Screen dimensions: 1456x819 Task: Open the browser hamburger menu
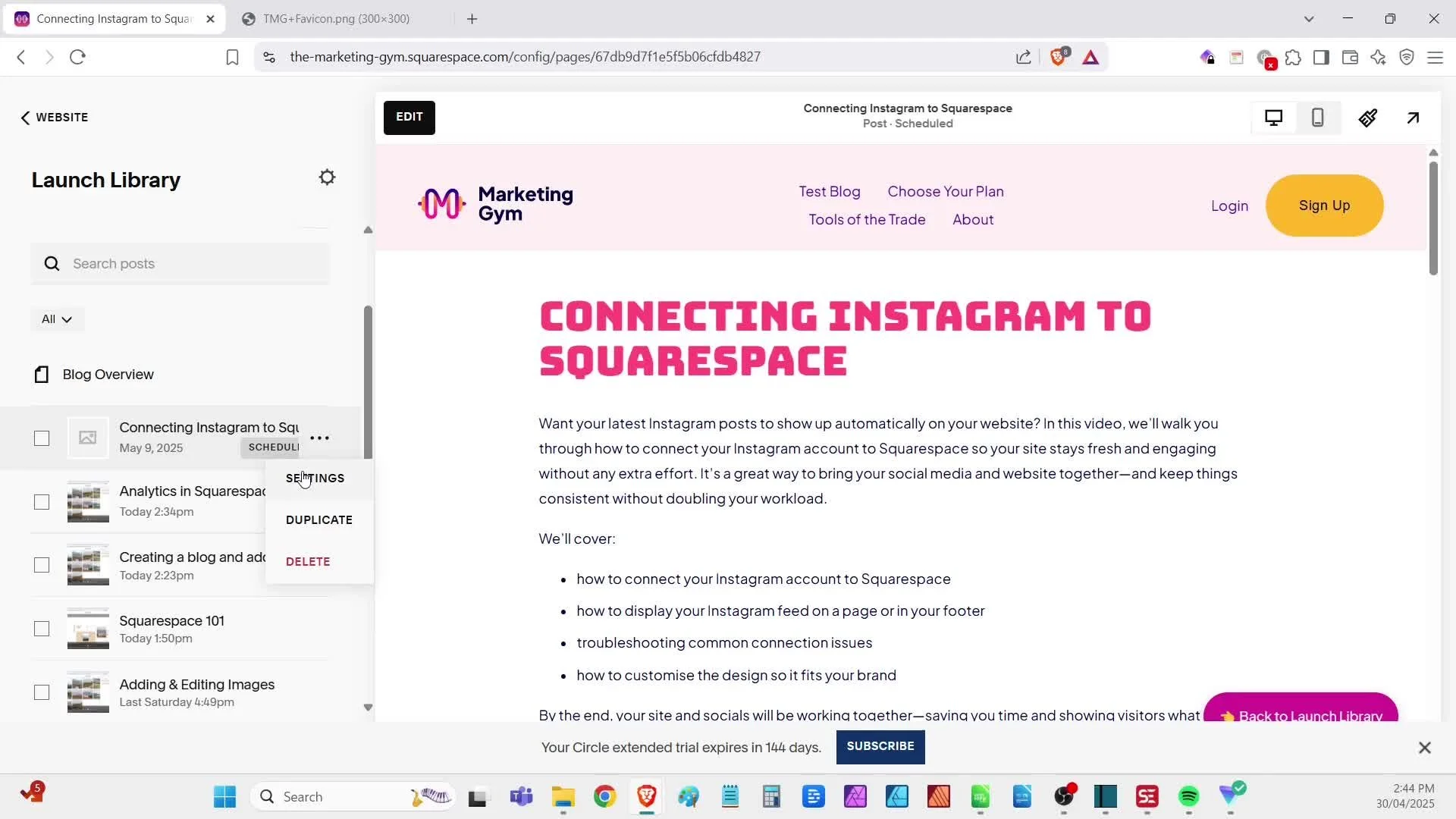pyautogui.click(x=1435, y=57)
